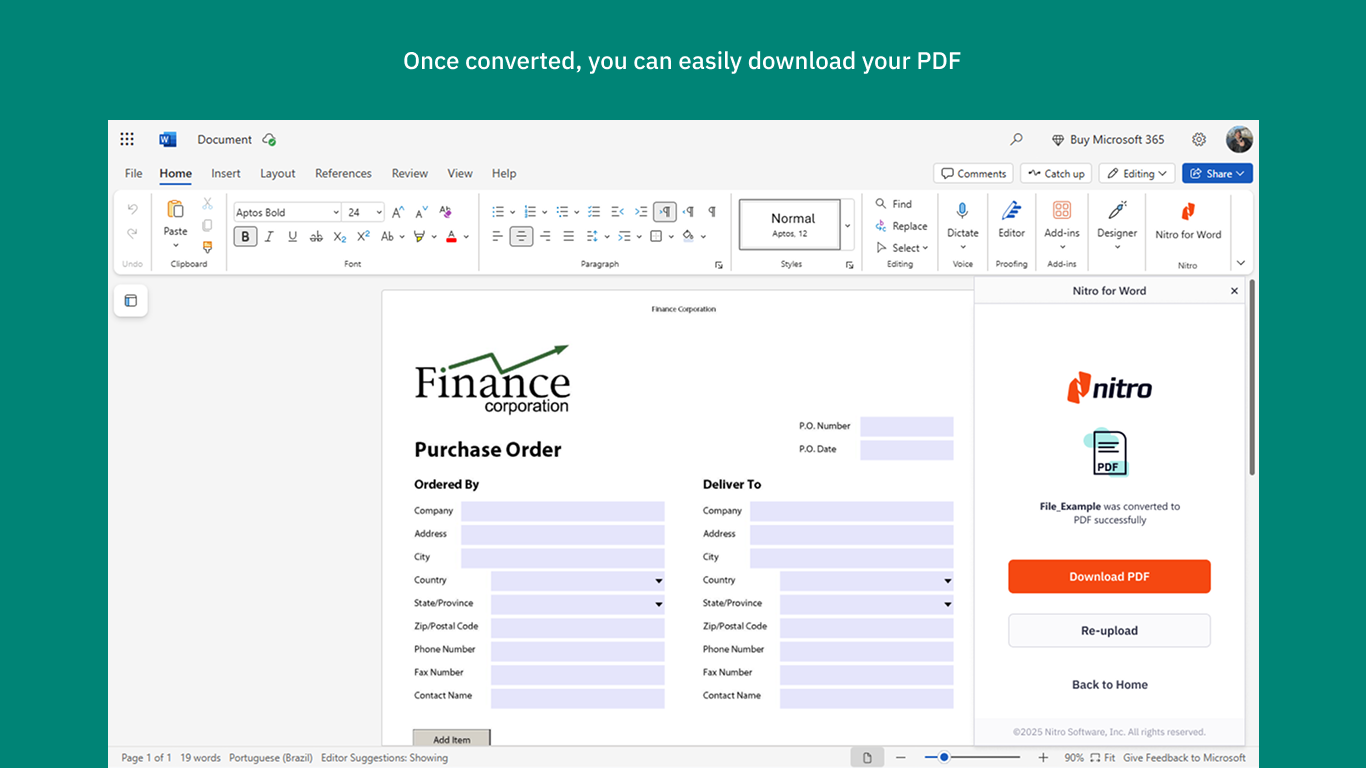The height and width of the screenshot is (768, 1366).
Task: Toggle left-to-right text direction
Action: [x=665, y=212]
